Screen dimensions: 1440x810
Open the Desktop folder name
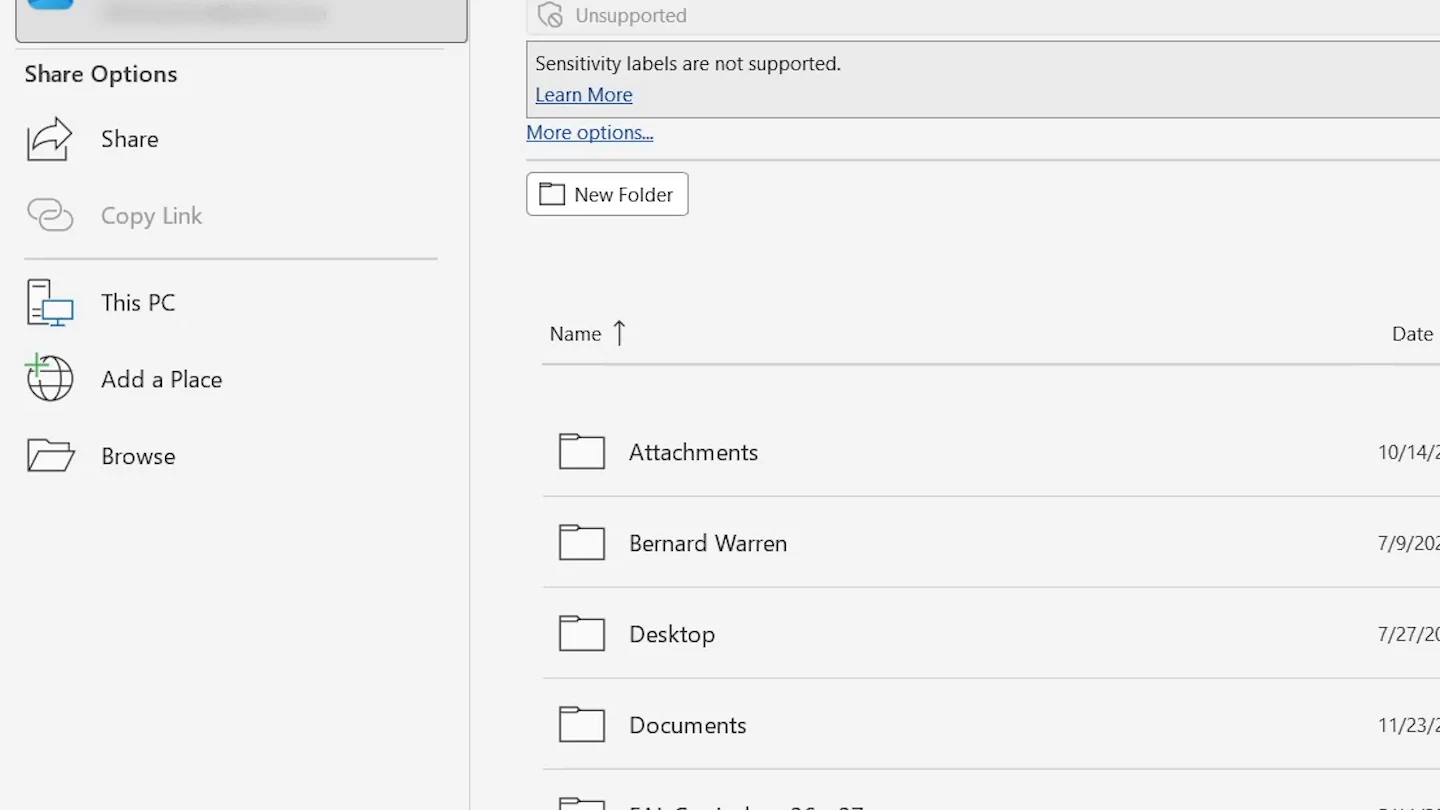[672, 634]
